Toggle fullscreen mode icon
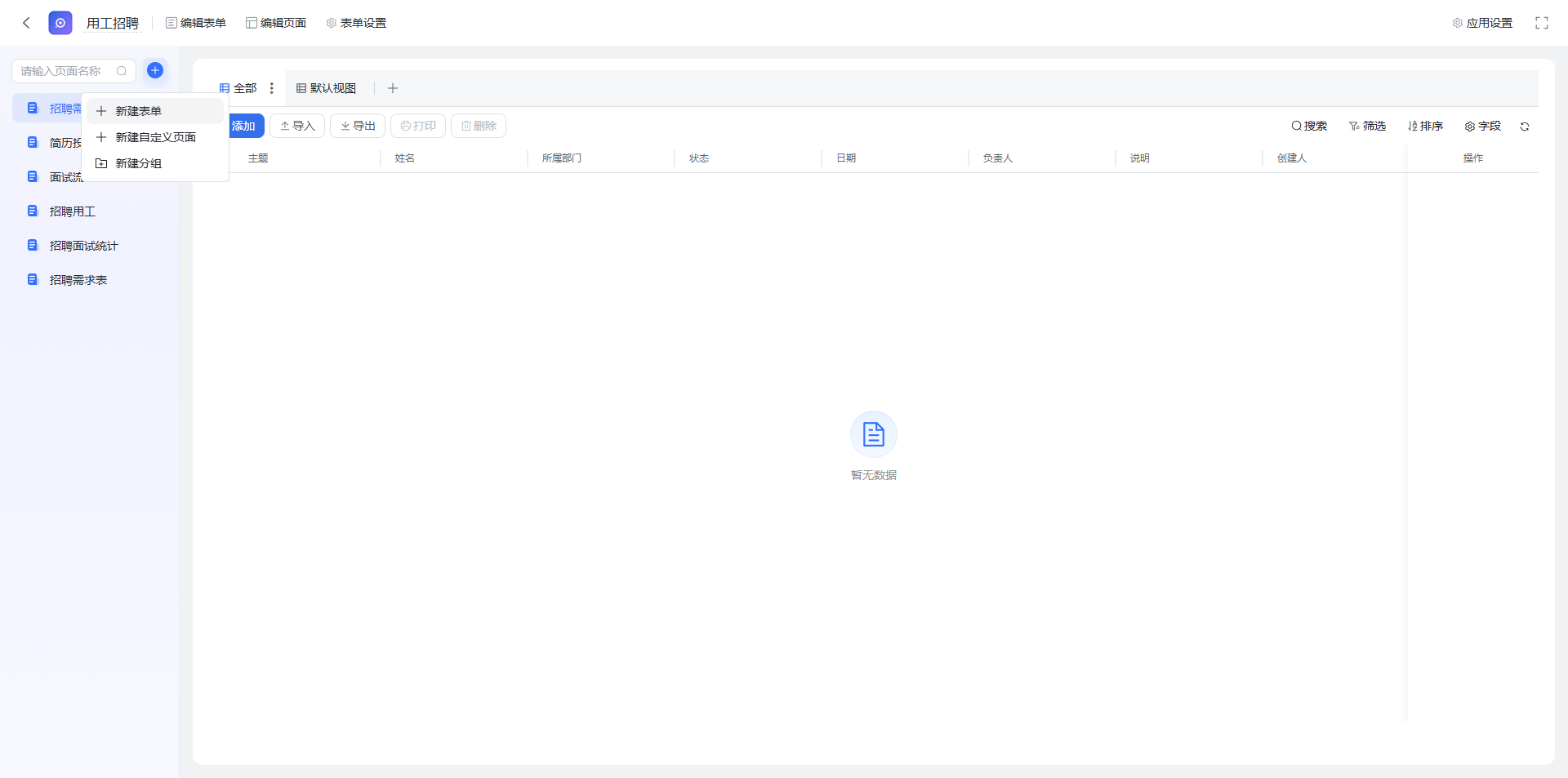The width and height of the screenshot is (1568, 778). [1542, 23]
